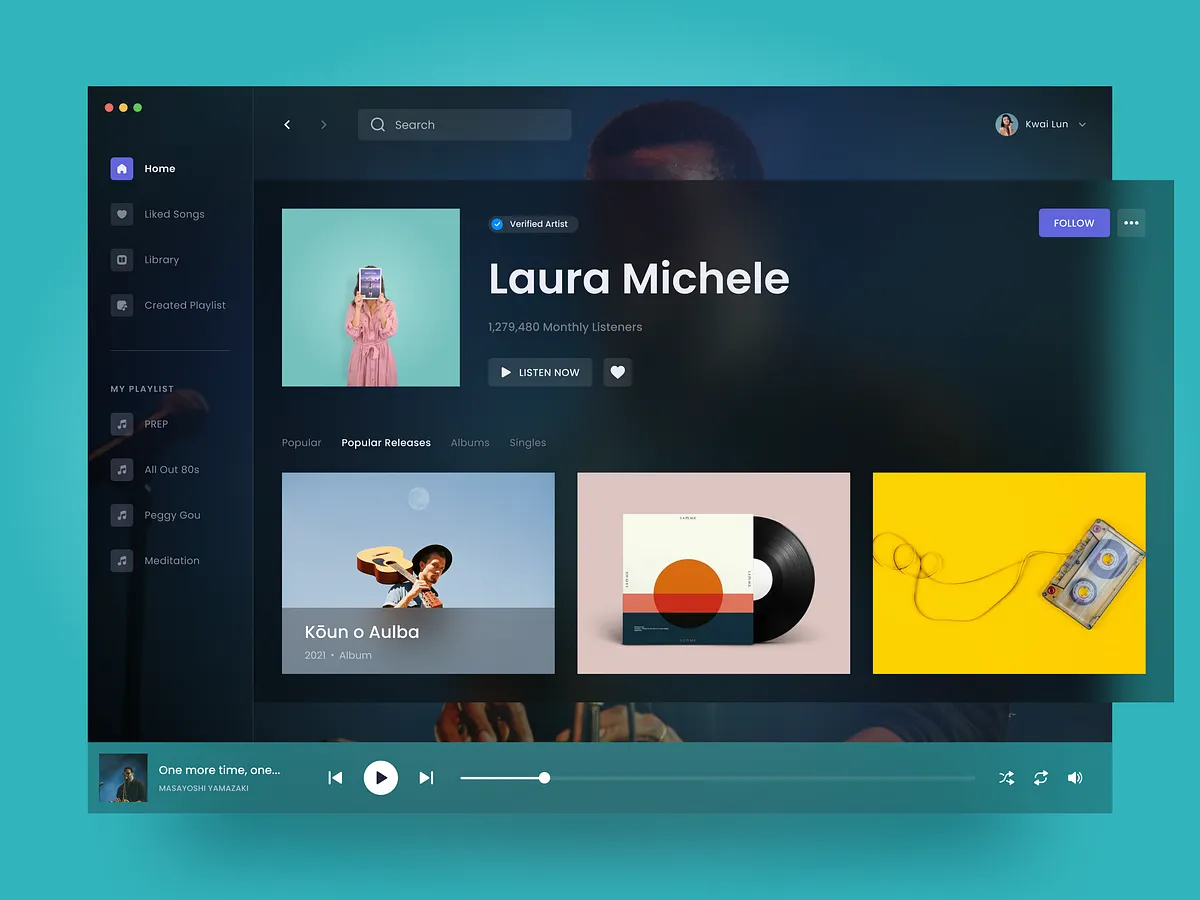
Task: Click the search magnifier icon
Action: coord(378,125)
